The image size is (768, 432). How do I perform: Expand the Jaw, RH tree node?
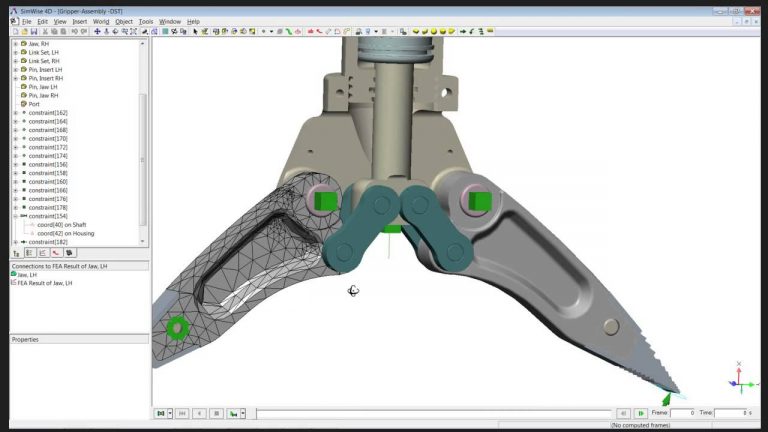[16, 44]
